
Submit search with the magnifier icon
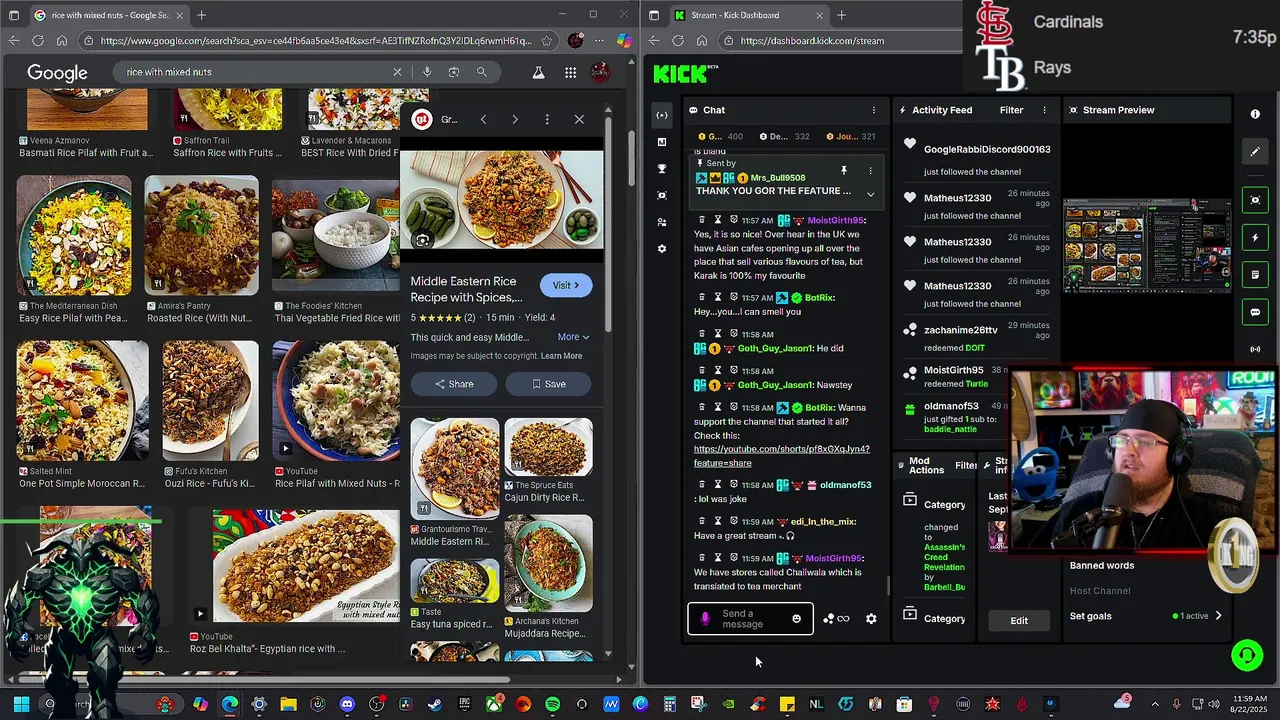[x=481, y=72]
